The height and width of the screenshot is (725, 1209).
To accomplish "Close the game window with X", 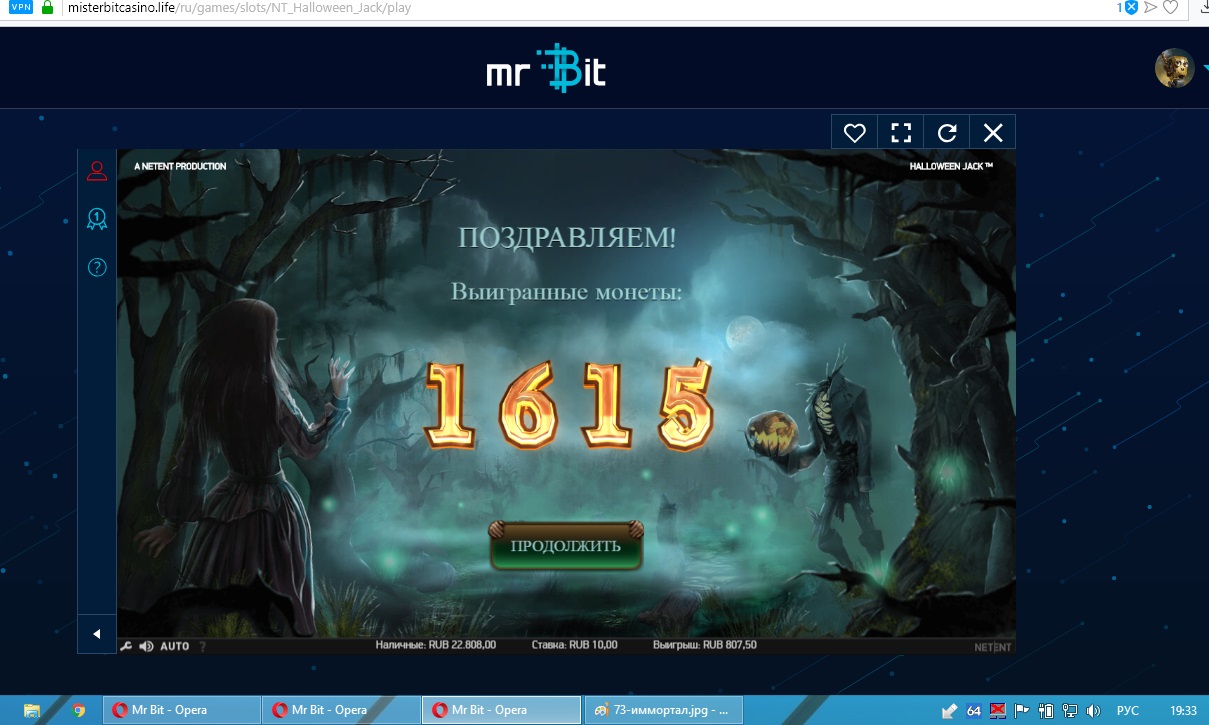I will click(993, 132).
